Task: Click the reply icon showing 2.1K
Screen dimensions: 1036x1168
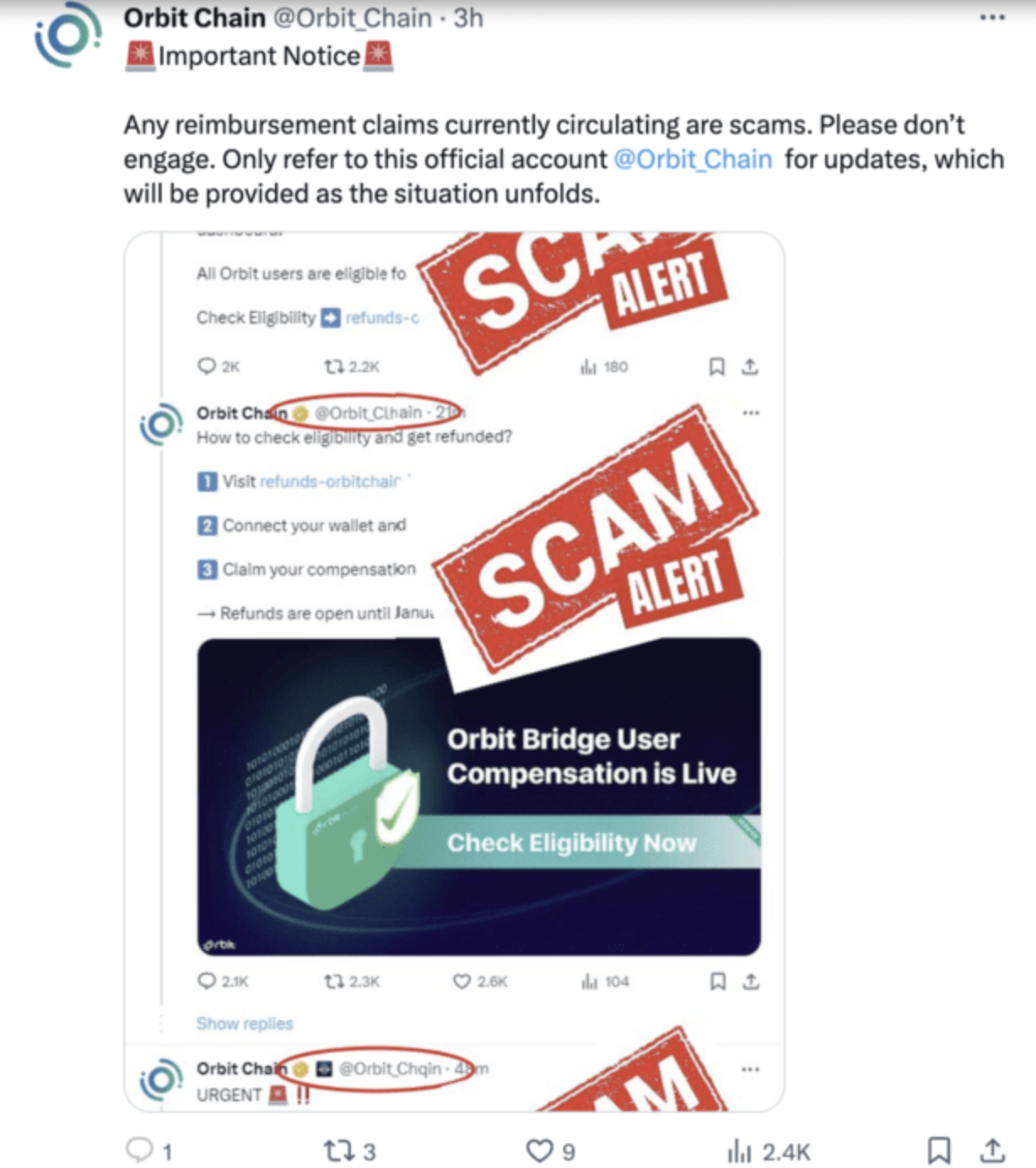Action: tap(207, 981)
